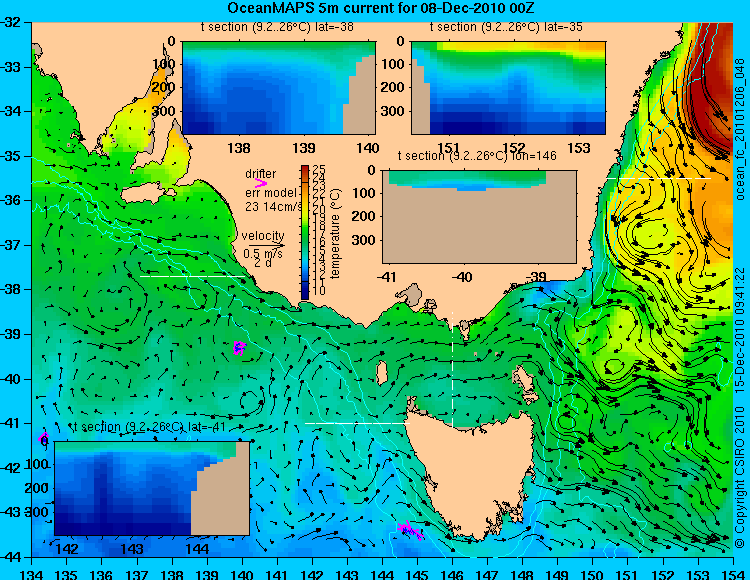Open the lon=146 temperature section inset
Screen dimensions: 750x580
point(479,217)
